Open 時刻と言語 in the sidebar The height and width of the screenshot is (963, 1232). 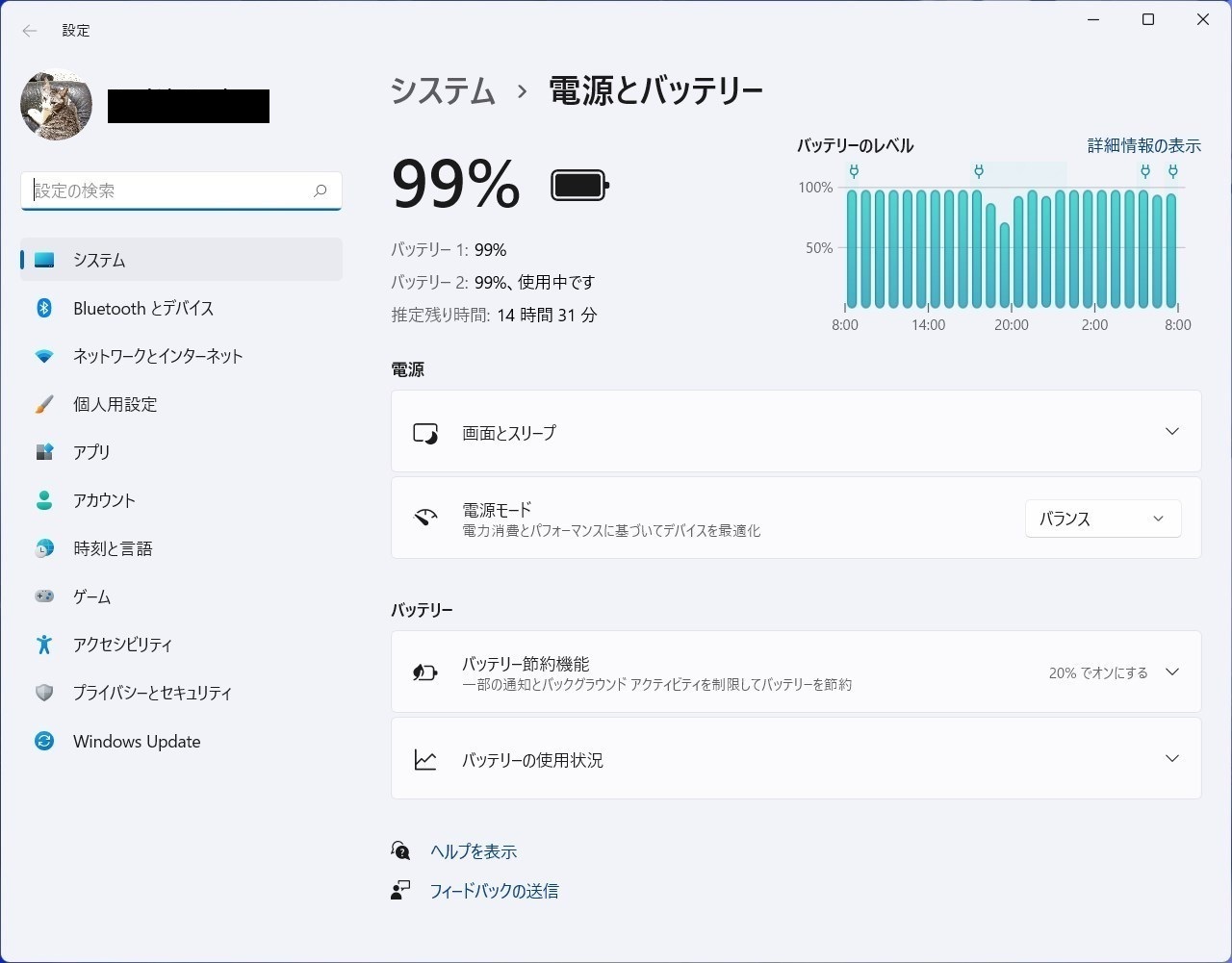[181, 548]
